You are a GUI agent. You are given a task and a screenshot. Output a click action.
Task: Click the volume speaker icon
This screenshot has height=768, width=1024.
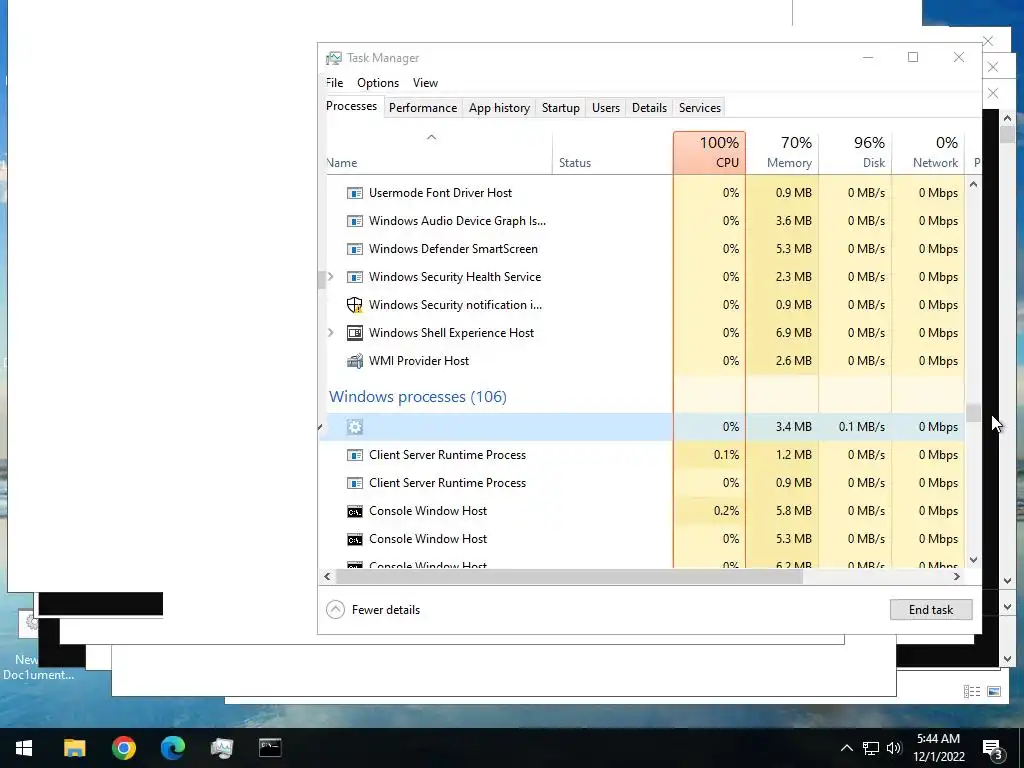[894, 748]
